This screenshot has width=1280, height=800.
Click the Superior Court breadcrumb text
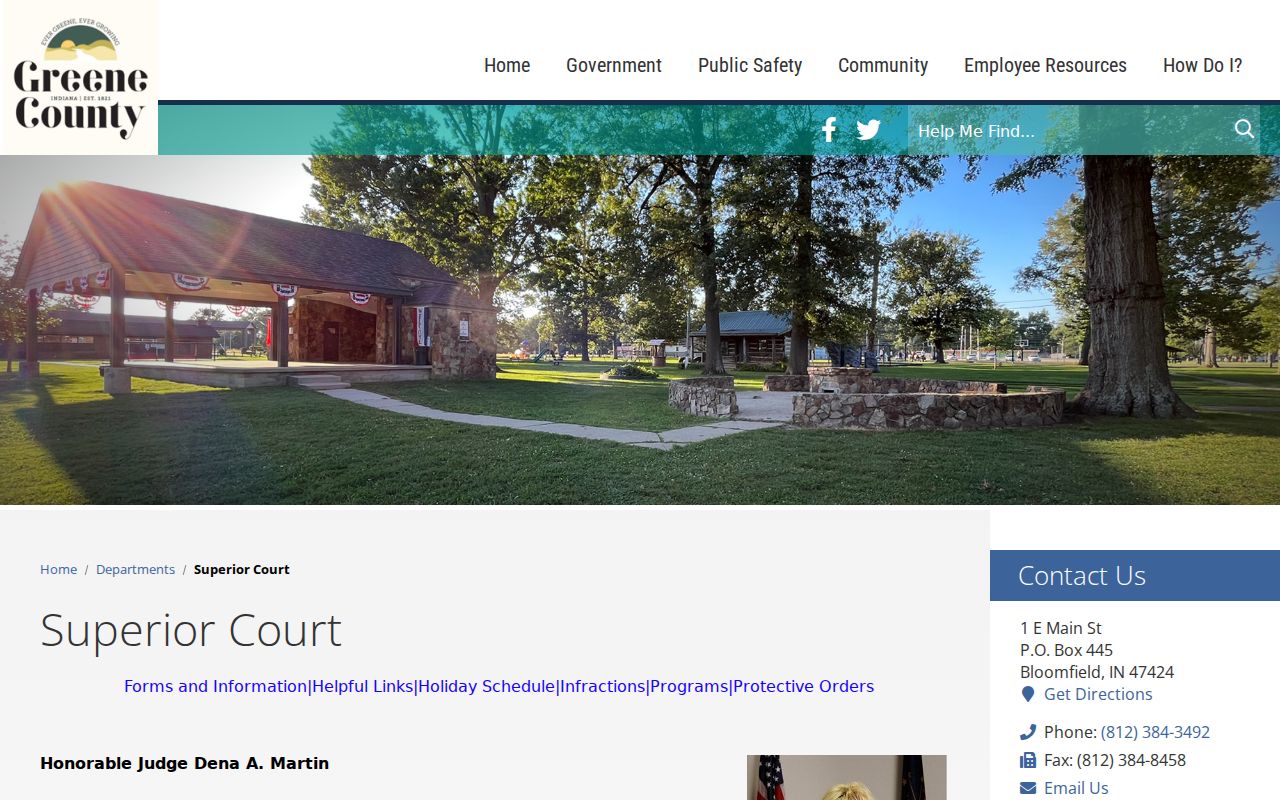(242, 569)
